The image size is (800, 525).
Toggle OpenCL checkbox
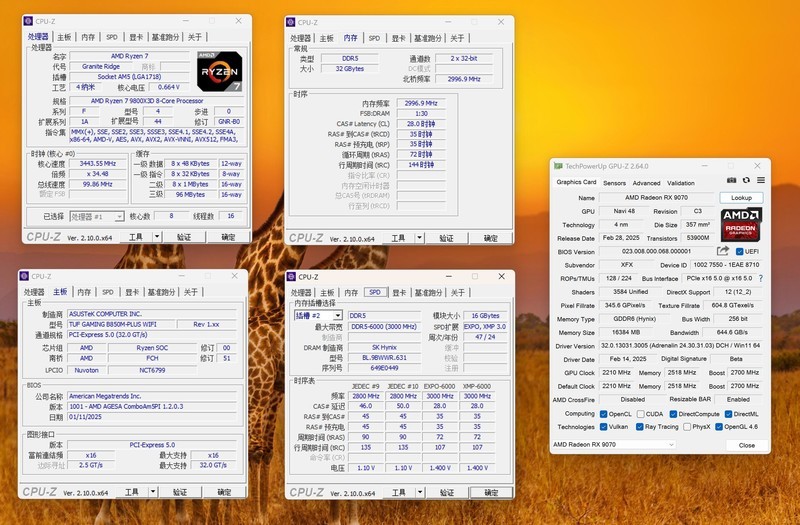click(x=604, y=414)
